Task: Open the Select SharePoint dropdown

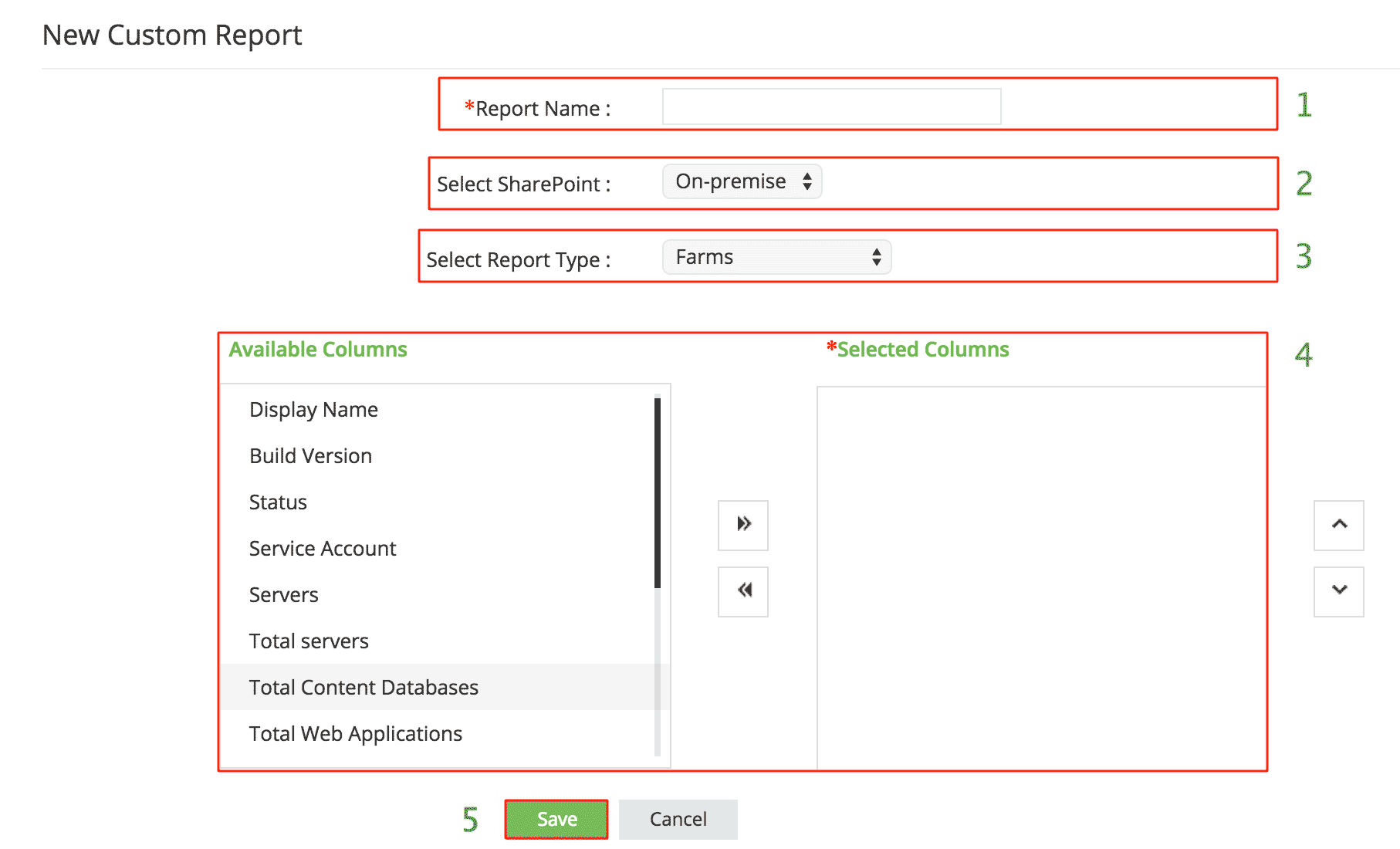Action: coord(742,182)
